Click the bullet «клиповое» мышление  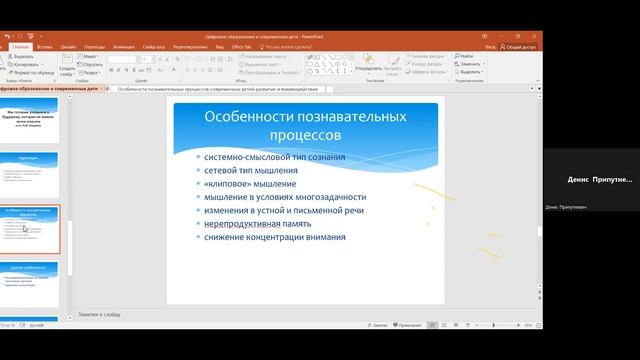coord(250,184)
